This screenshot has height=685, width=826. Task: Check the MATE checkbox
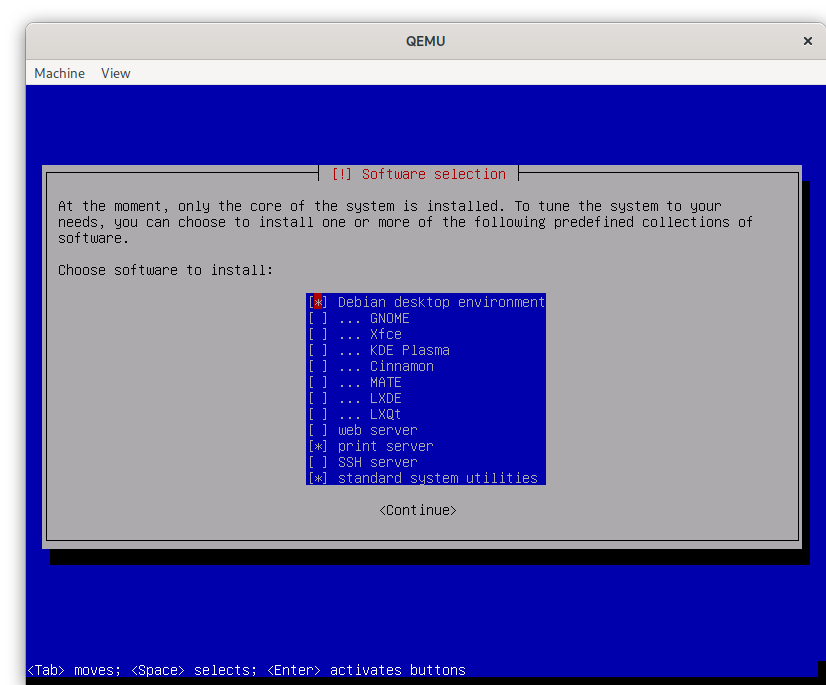click(x=318, y=382)
